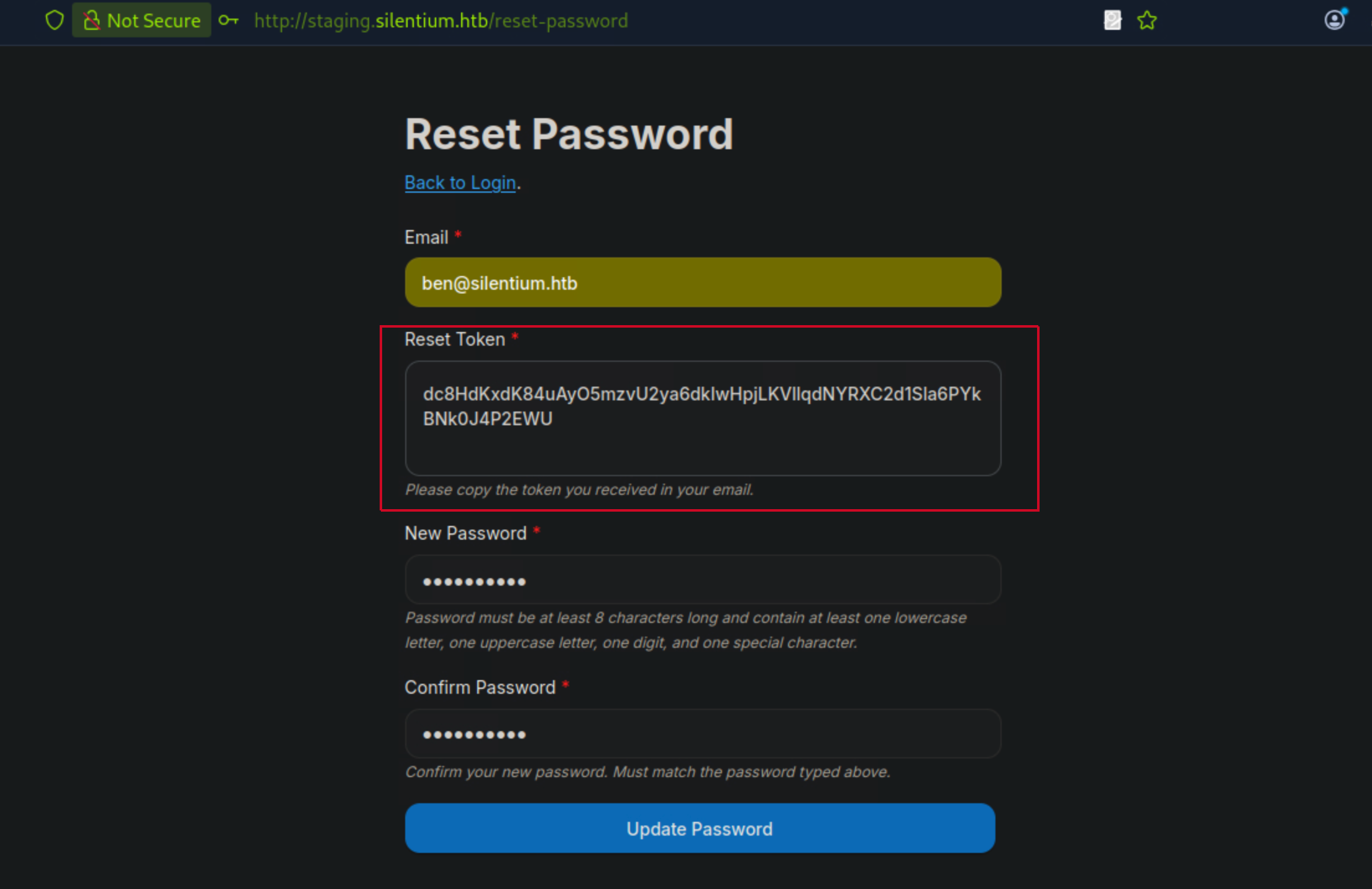Focus the Email field with ben@silentium.htb
Viewport: 1372px width, 889px height.
click(x=703, y=283)
